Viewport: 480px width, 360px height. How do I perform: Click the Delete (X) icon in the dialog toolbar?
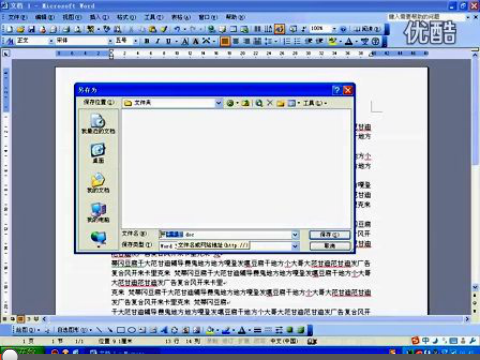[x=270, y=103]
